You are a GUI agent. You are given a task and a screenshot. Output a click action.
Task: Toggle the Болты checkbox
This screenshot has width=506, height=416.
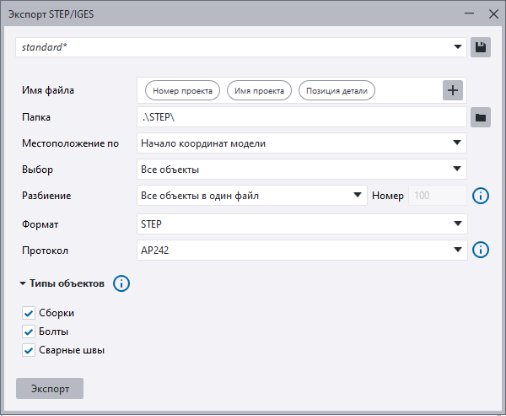[x=29, y=332]
